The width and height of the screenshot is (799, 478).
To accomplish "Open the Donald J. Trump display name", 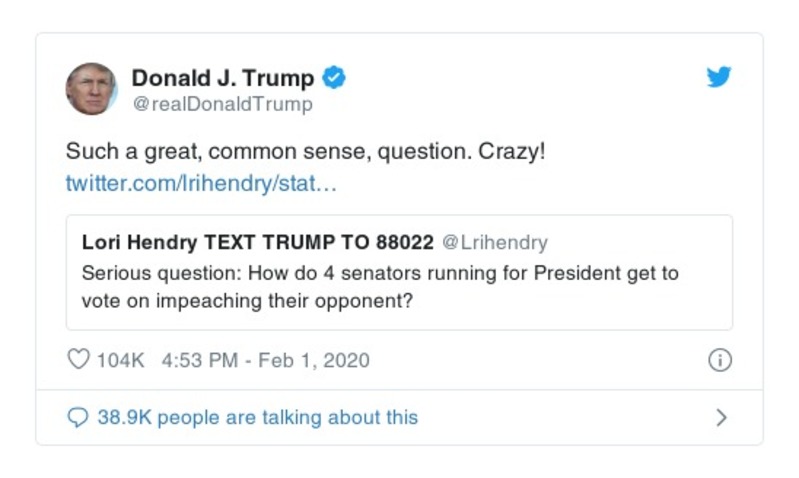I will pyautogui.click(x=222, y=78).
